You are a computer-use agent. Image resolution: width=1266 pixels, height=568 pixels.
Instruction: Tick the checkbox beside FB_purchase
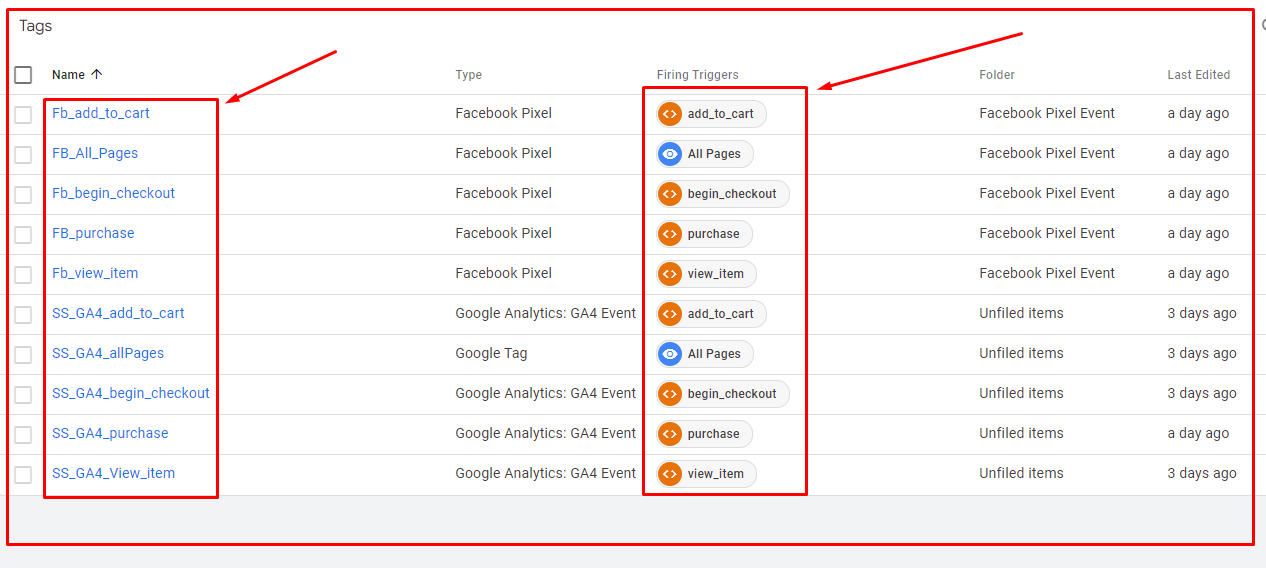pyautogui.click(x=23, y=234)
